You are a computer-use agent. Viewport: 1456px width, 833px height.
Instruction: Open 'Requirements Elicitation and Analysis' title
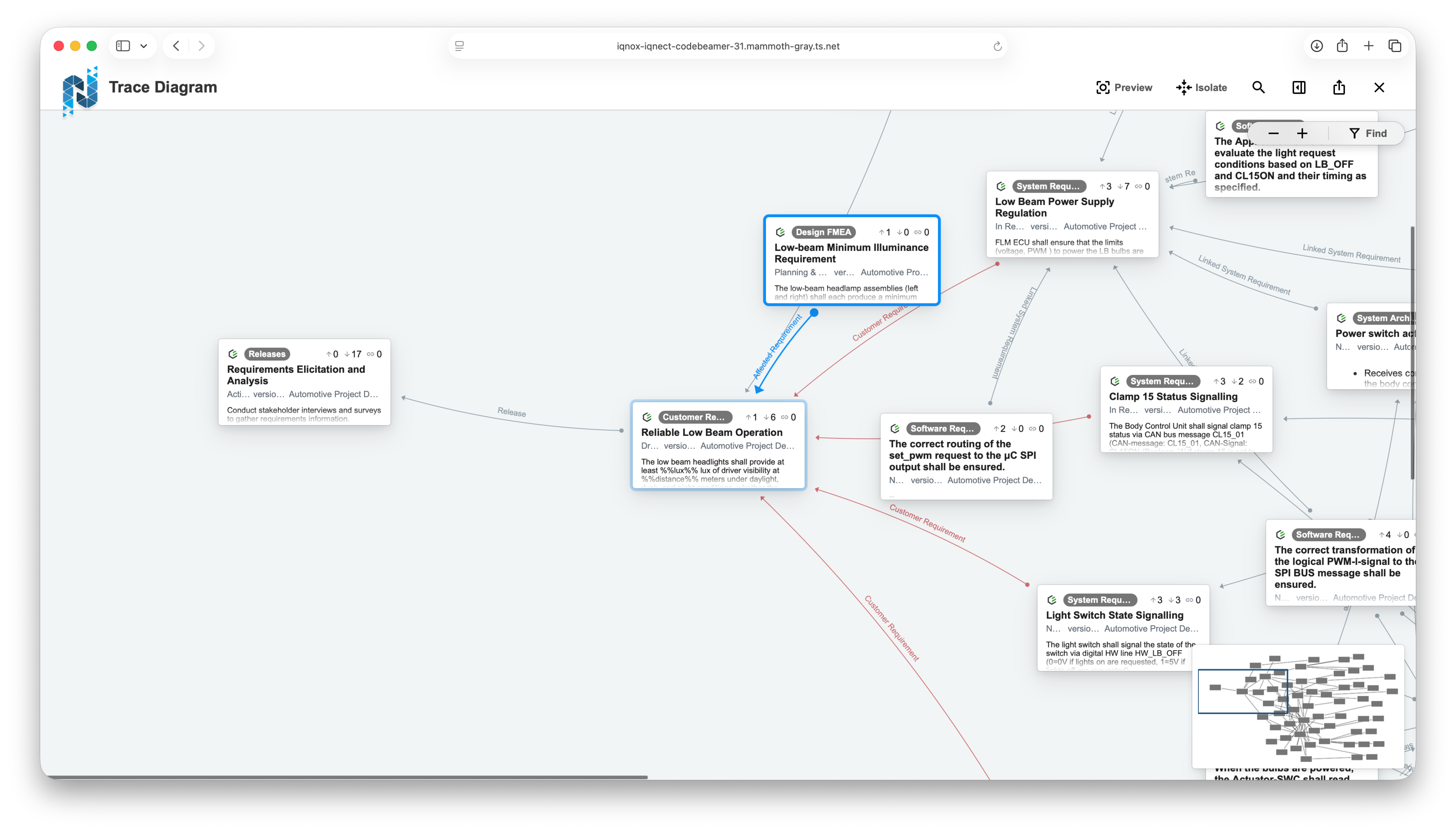coord(296,375)
